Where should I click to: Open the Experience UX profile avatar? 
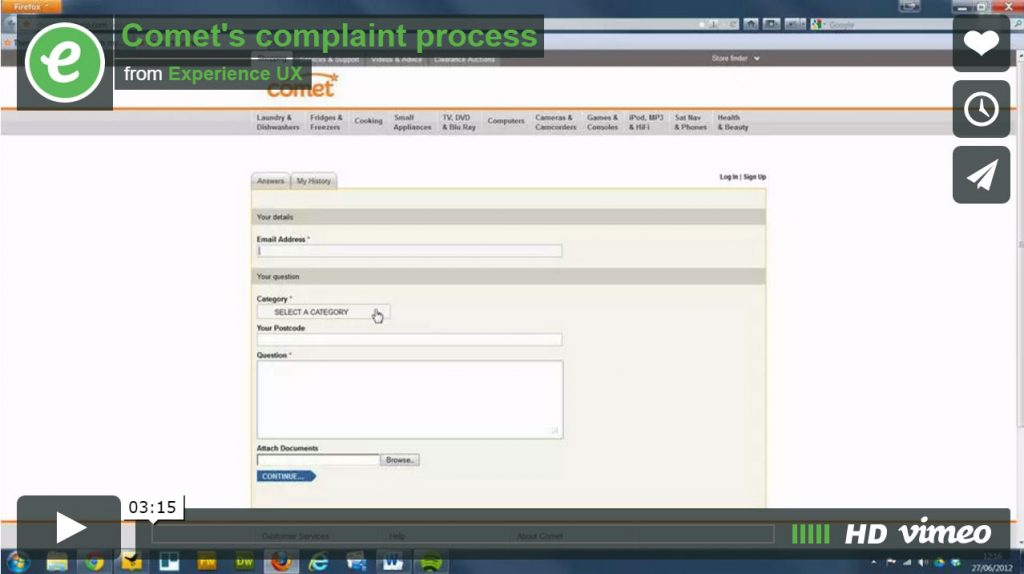[65, 63]
